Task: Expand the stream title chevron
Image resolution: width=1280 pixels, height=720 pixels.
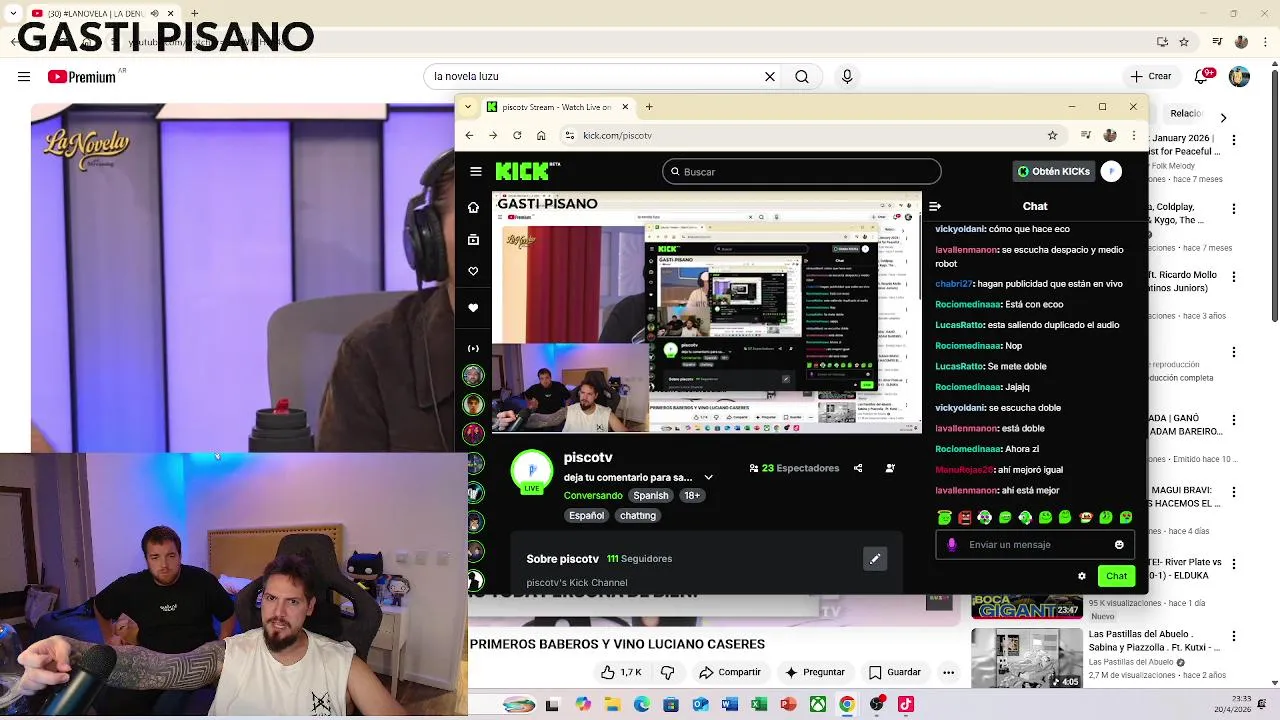Action: click(x=708, y=478)
